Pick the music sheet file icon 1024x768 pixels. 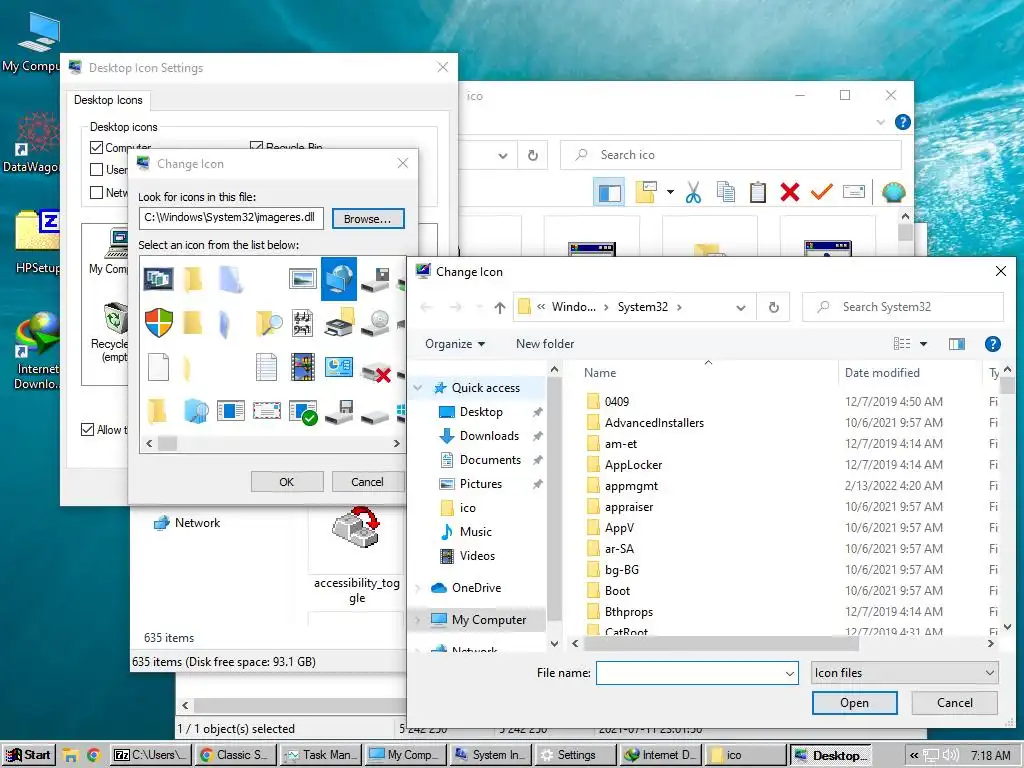302,323
